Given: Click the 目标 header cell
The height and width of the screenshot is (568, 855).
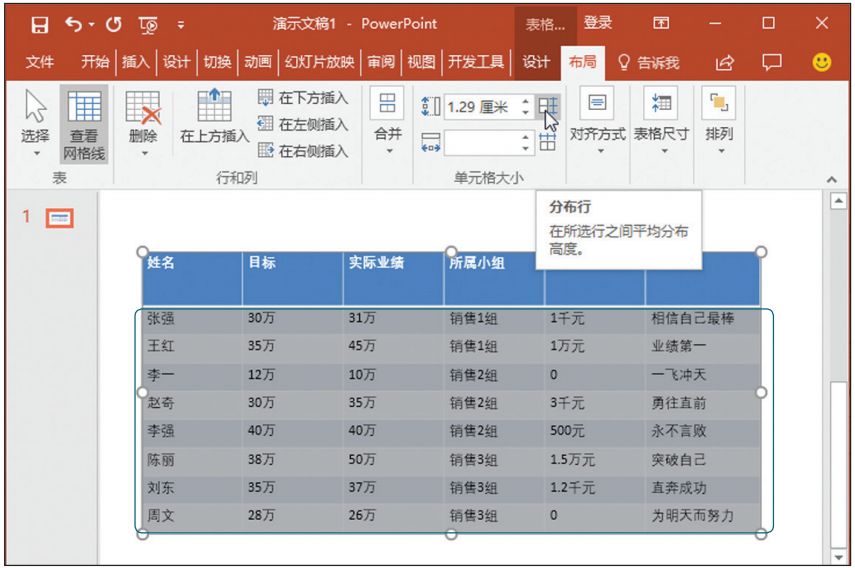Looking at the screenshot, I should pyautogui.click(x=293, y=278).
